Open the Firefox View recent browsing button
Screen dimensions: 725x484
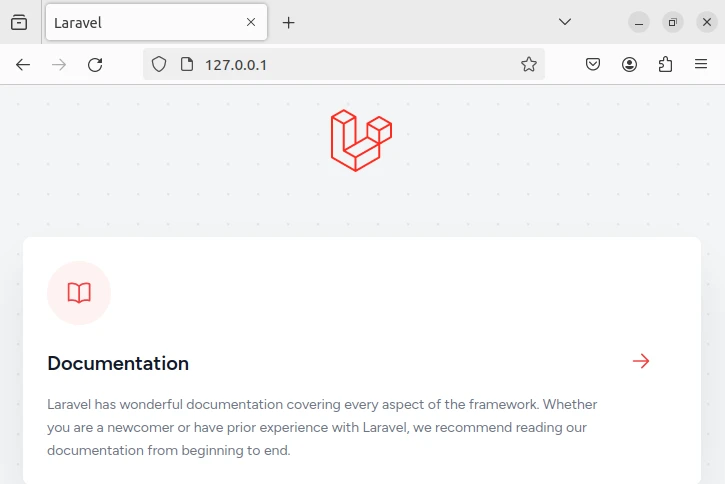pos(19,22)
